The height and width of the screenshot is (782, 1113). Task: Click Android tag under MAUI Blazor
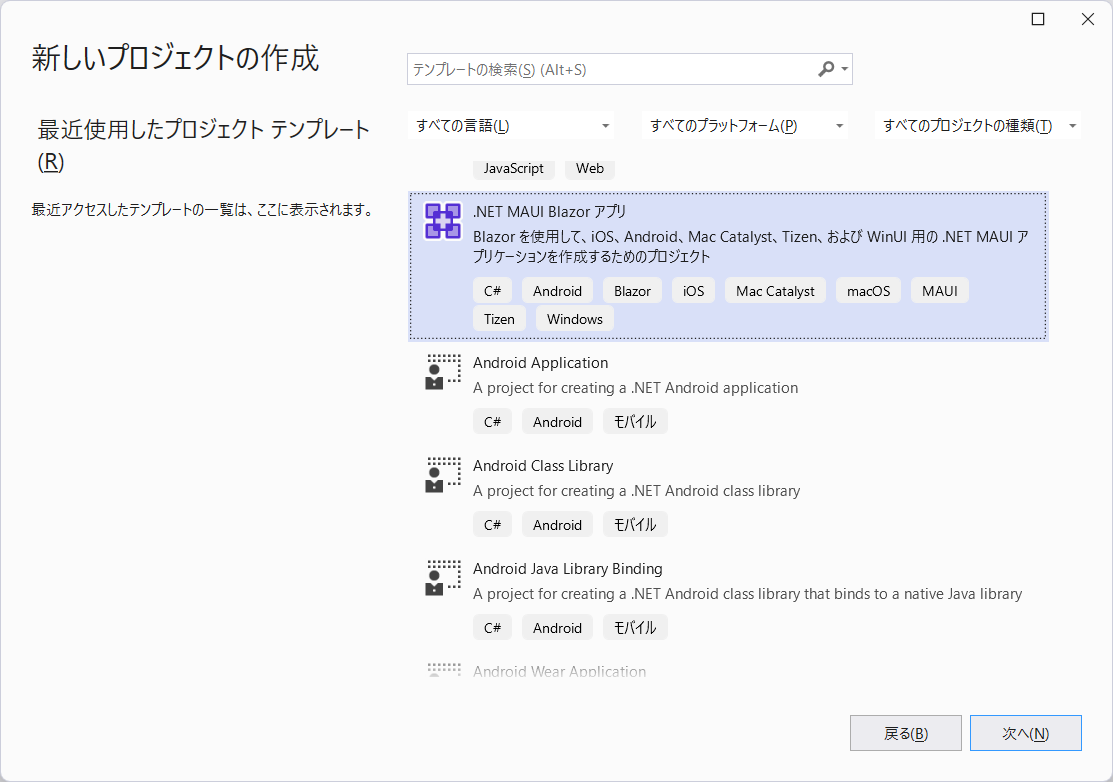coord(557,291)
